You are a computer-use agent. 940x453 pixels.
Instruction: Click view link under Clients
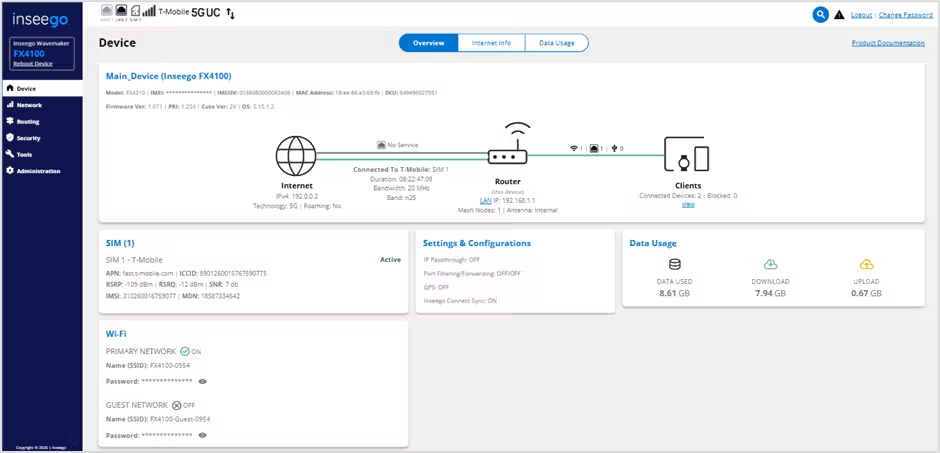click(688, 205)
